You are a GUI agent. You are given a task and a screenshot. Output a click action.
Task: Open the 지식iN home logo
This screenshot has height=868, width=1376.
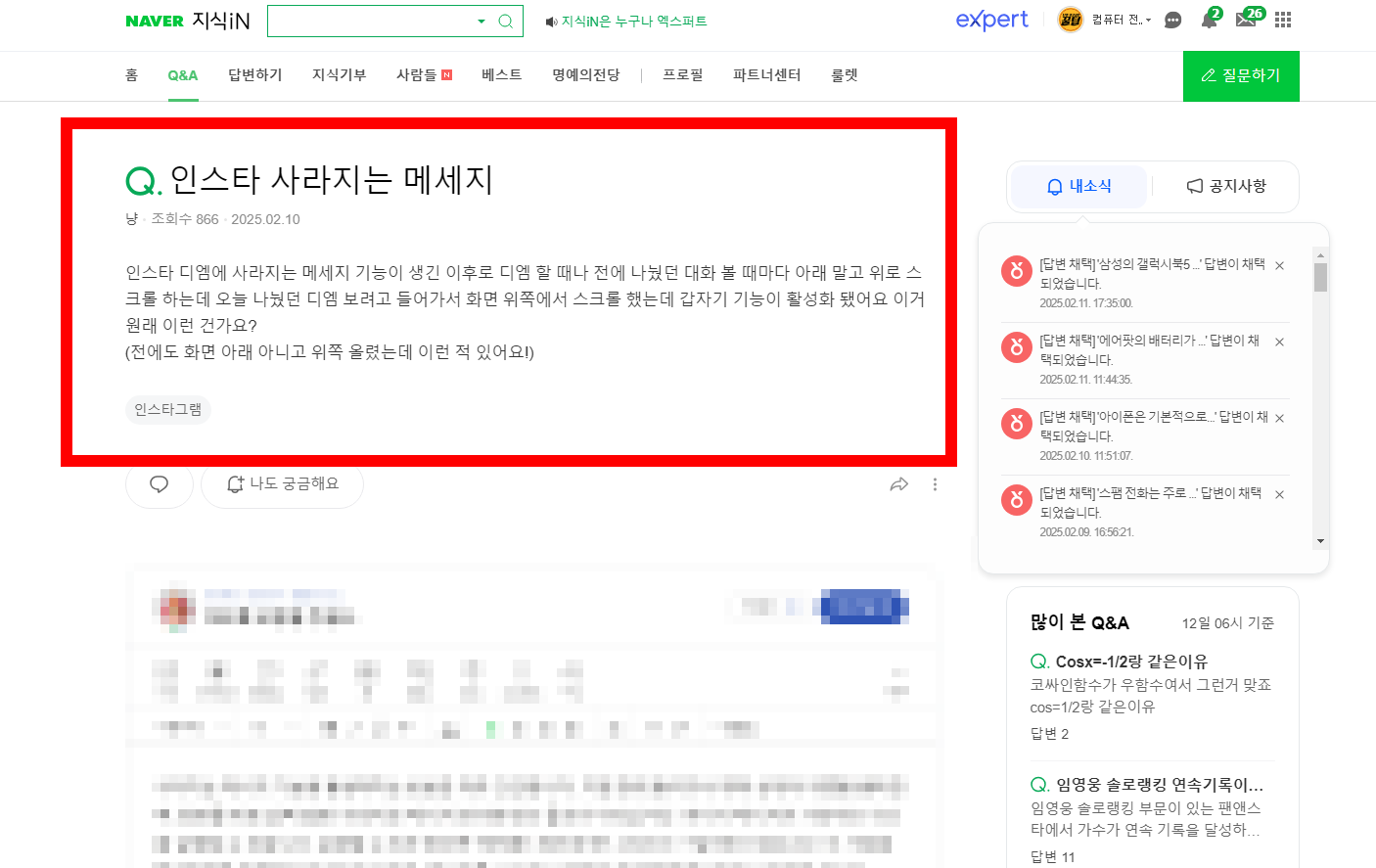pos(221,21)
